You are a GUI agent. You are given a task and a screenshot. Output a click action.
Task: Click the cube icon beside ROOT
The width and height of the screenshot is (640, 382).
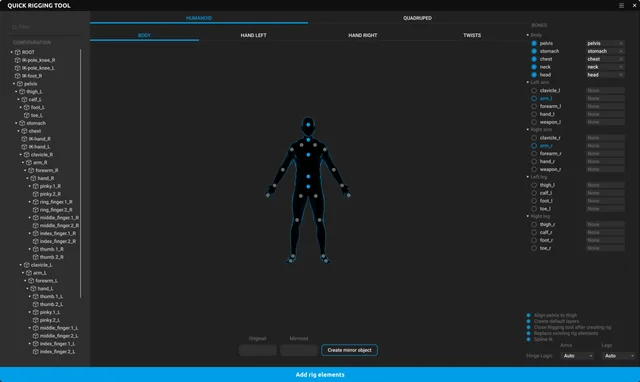click(x=18, y=52)
